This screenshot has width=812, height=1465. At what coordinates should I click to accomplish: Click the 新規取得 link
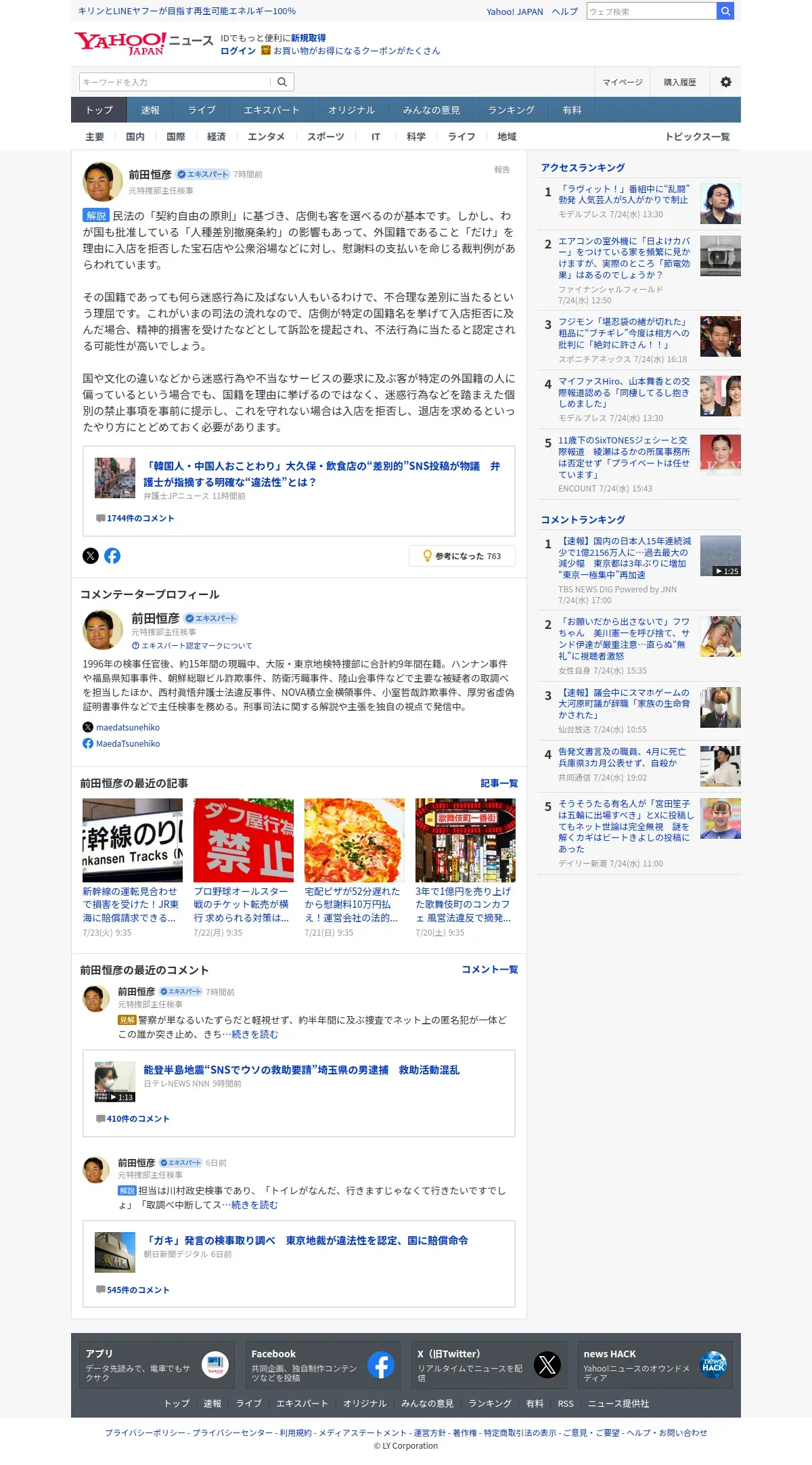pyautogui.click(x=309, y=38)
